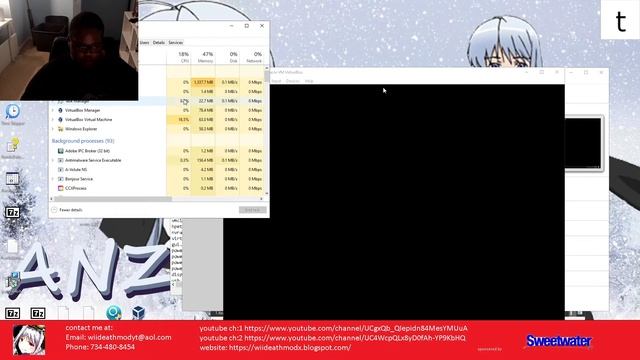Open the 7z archive icon below the calendar icon

click(x=12, y=212)
